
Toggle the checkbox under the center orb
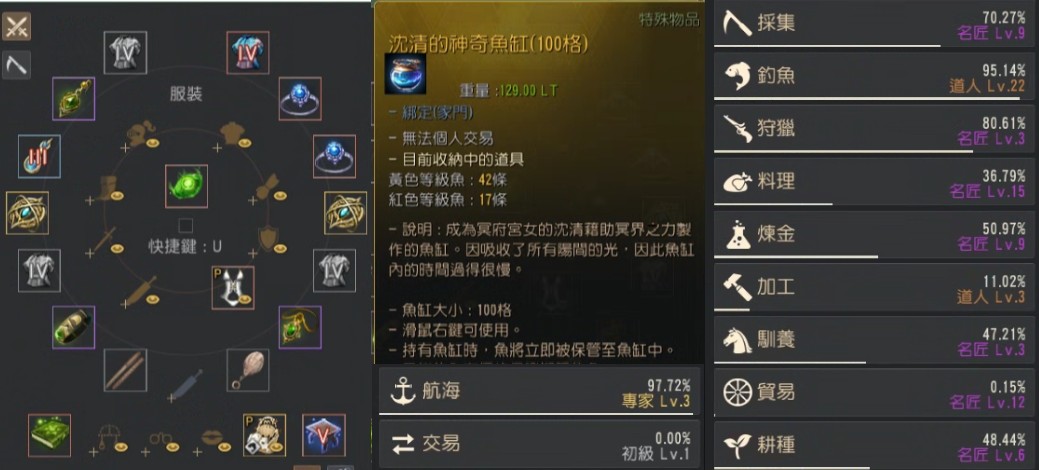(x=186, y=226)
